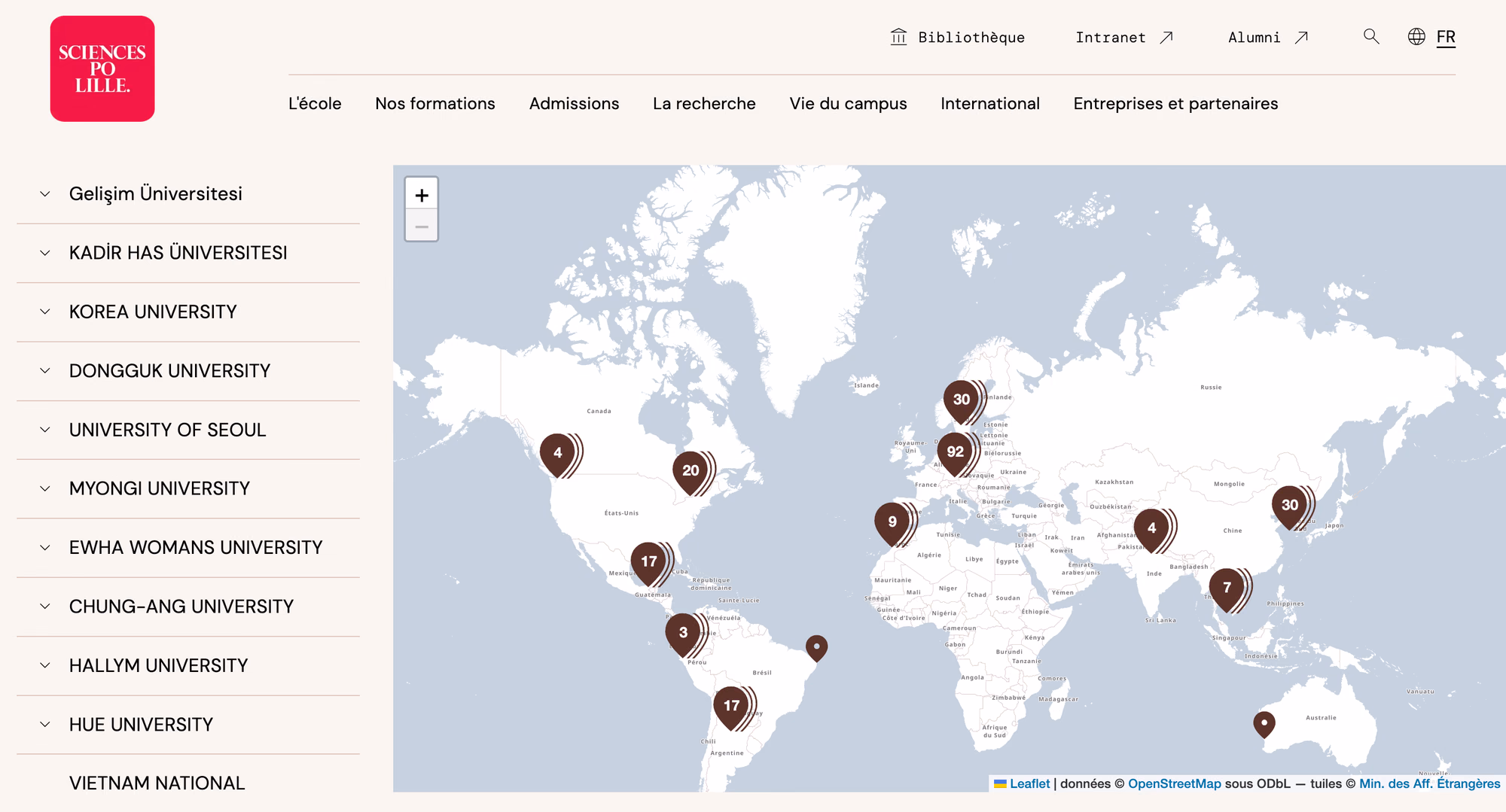Select the cluster marker 30 over Scandinavia

click(x=962, y=402)
